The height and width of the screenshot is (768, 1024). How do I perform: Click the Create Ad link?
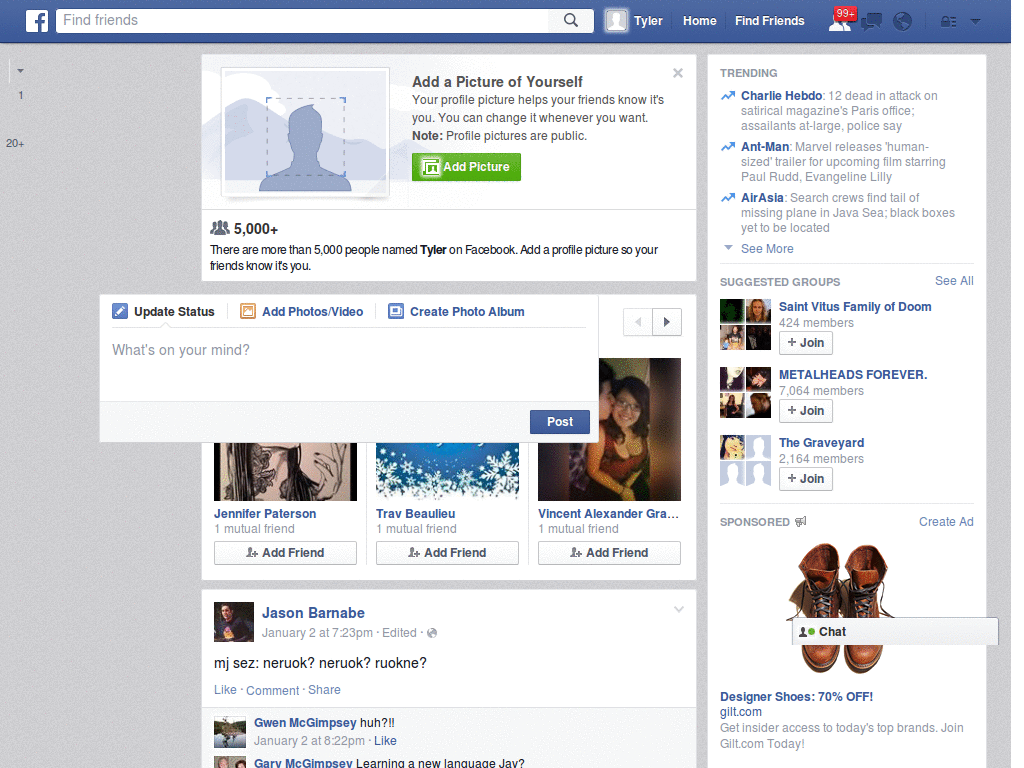(946, 522)
